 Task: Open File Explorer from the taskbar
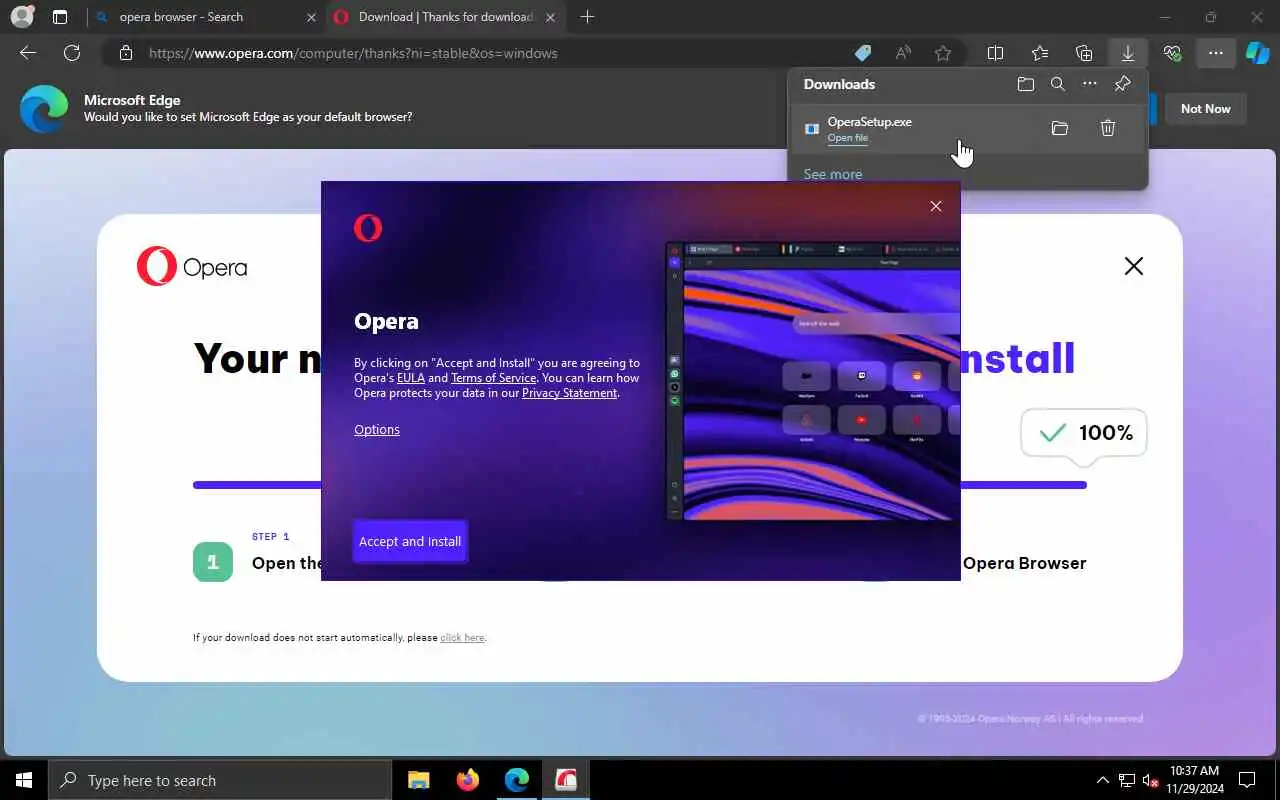coord(419,780)
